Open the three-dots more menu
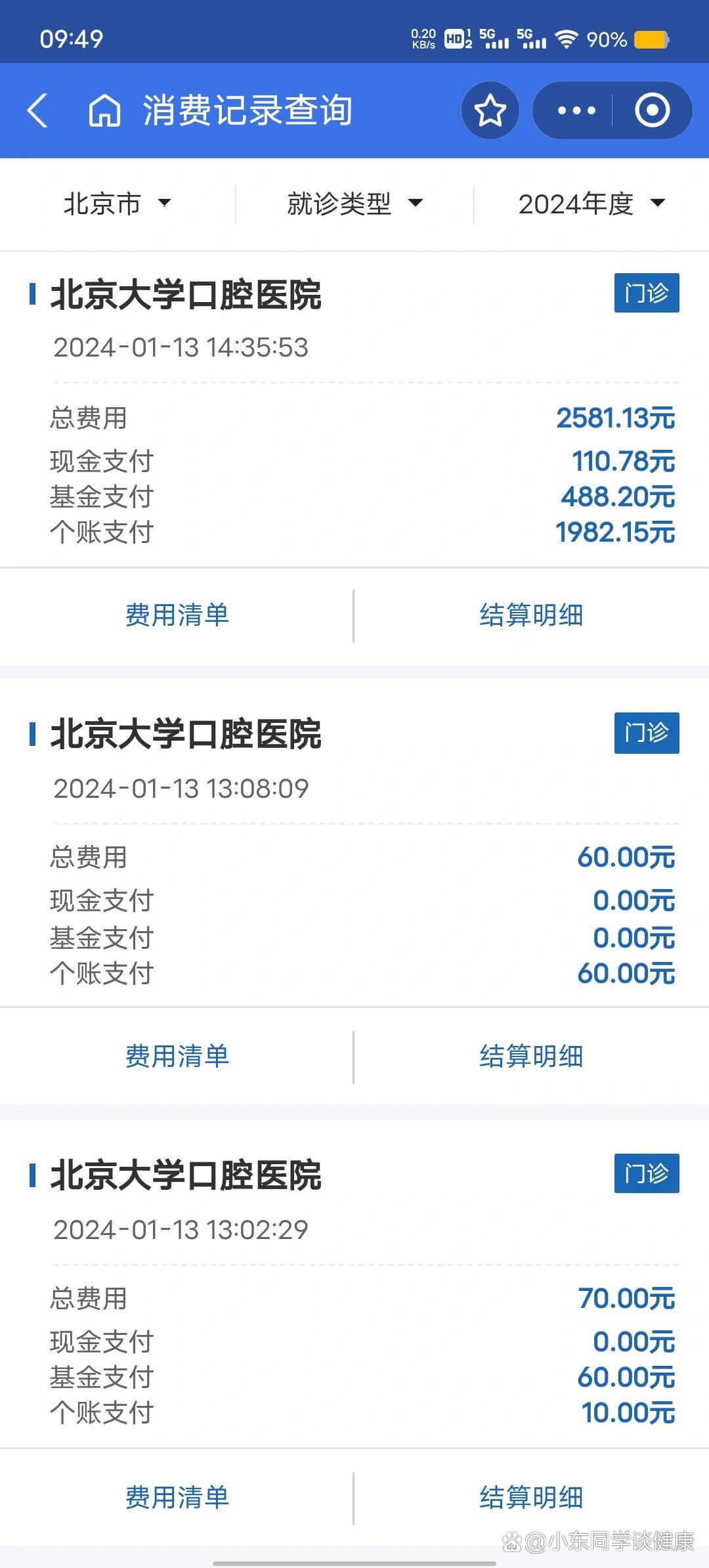The image size is (709, 1568). 576,110
